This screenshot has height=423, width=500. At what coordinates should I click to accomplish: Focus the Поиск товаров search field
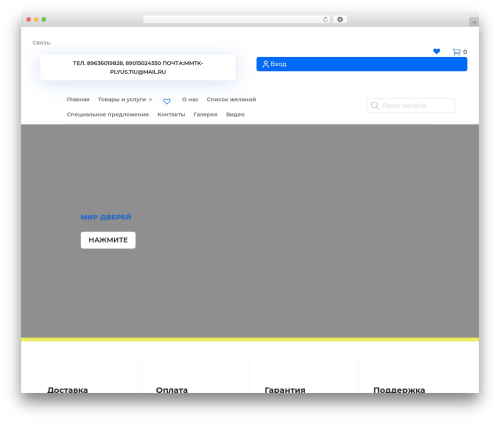(410, 105)
